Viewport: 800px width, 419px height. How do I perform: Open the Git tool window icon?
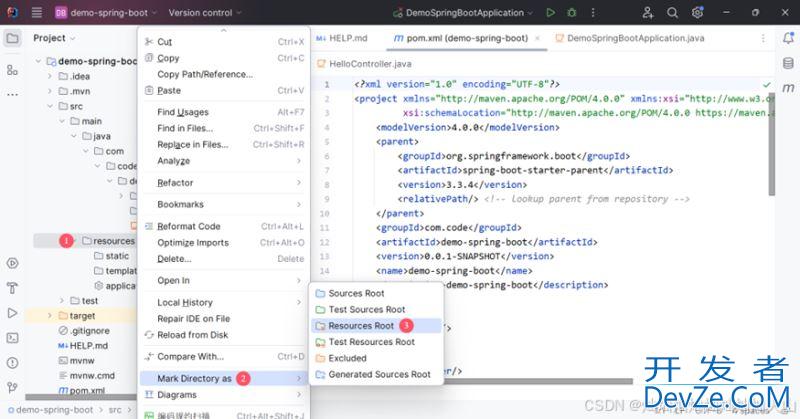coord(12,387)
